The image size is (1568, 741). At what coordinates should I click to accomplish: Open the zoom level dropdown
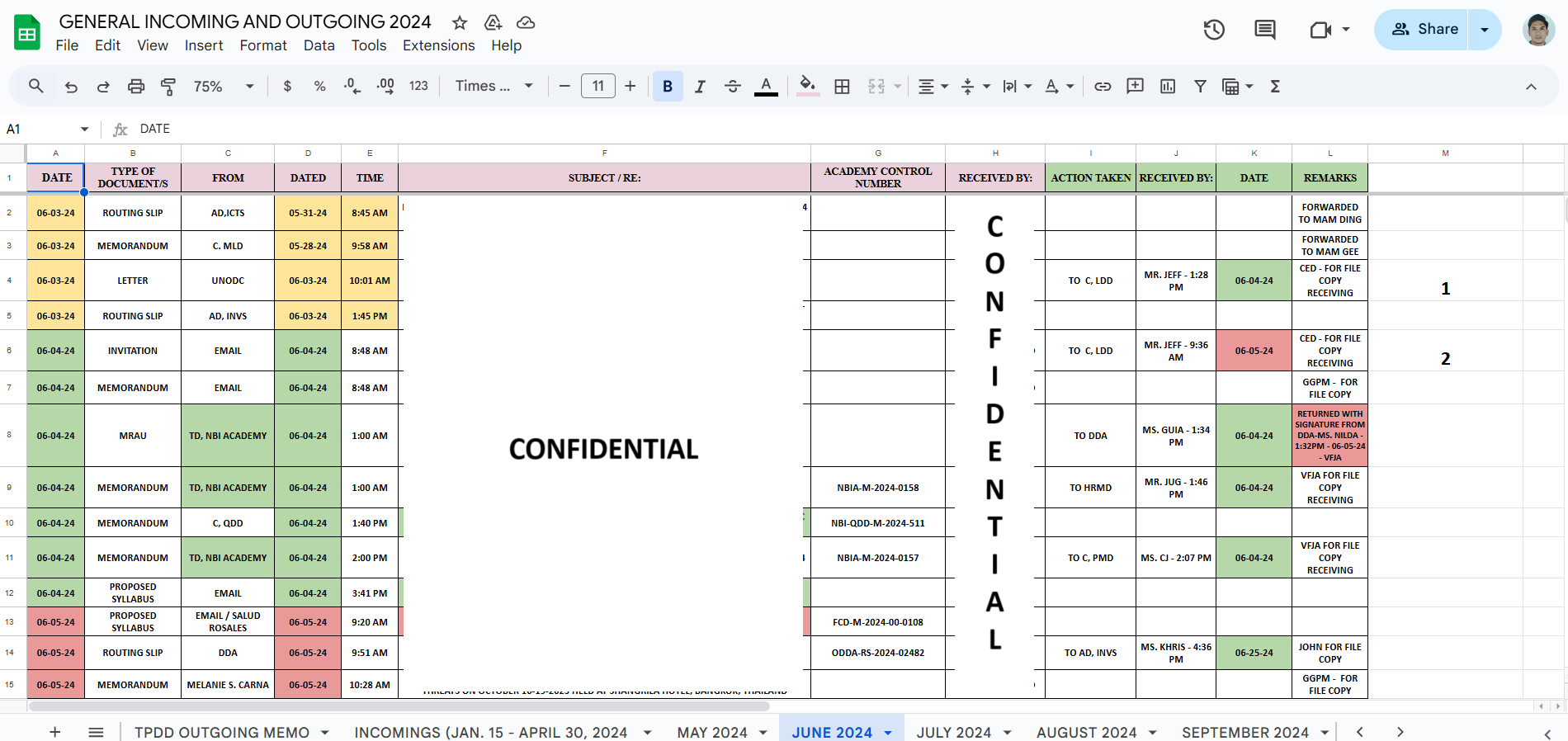(x=224, y=86)
